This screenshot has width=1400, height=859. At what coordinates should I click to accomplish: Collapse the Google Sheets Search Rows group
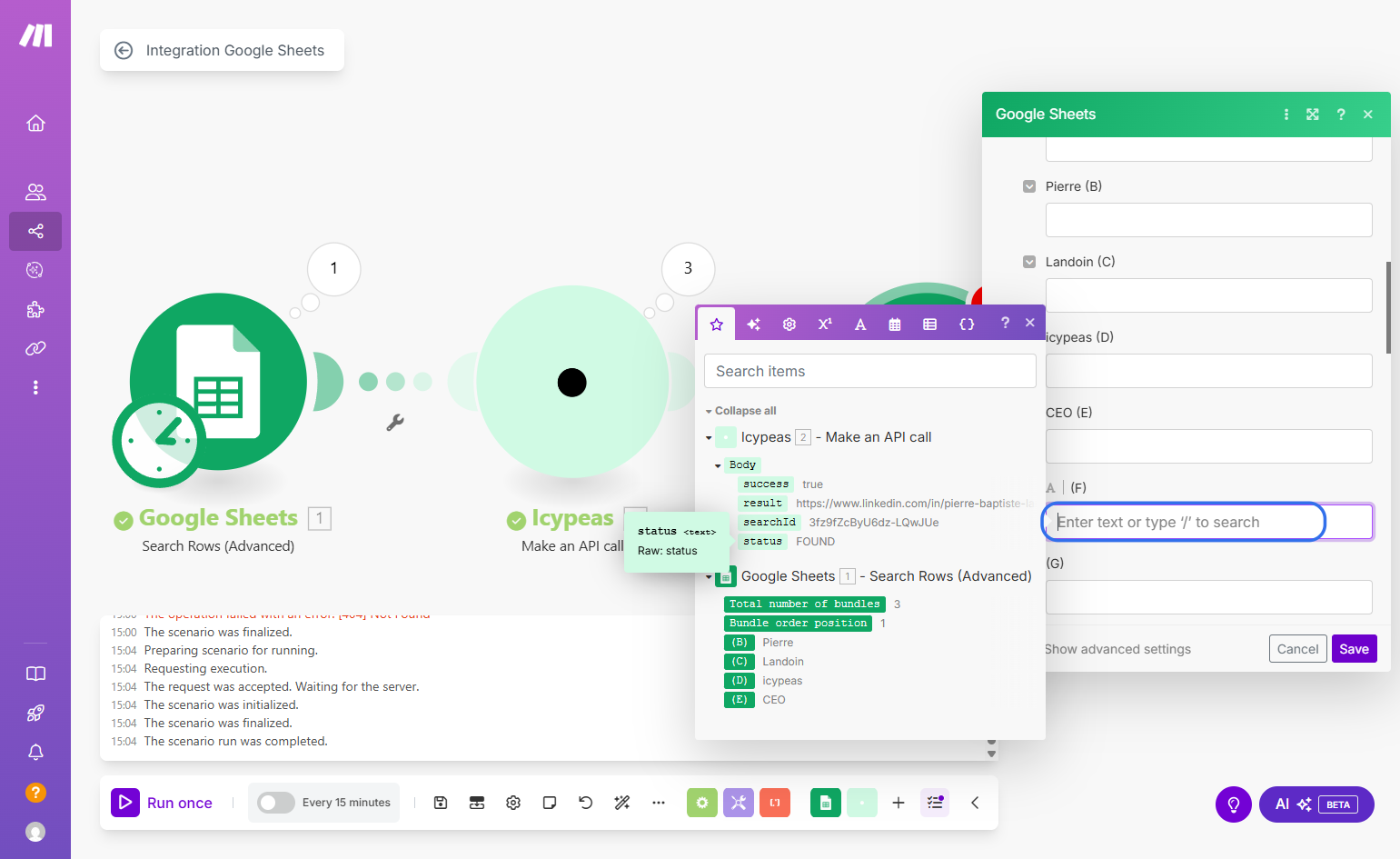click(x=709, y=577)
